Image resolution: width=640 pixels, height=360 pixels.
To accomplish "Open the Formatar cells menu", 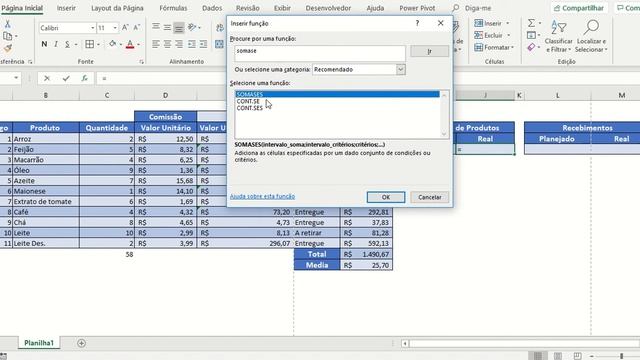I will point(494,48).
